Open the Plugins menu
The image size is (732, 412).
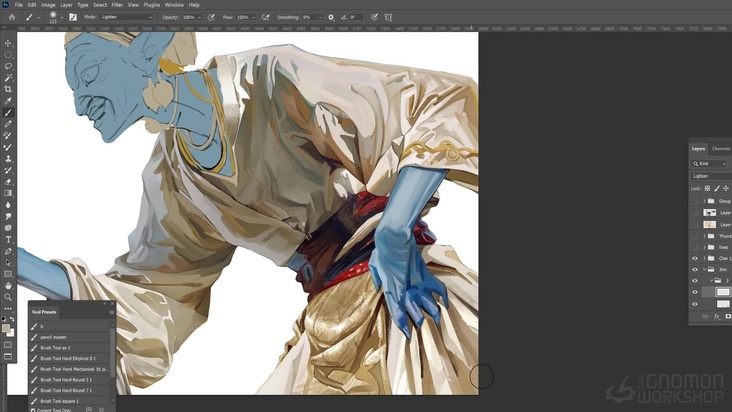point(152,5)
